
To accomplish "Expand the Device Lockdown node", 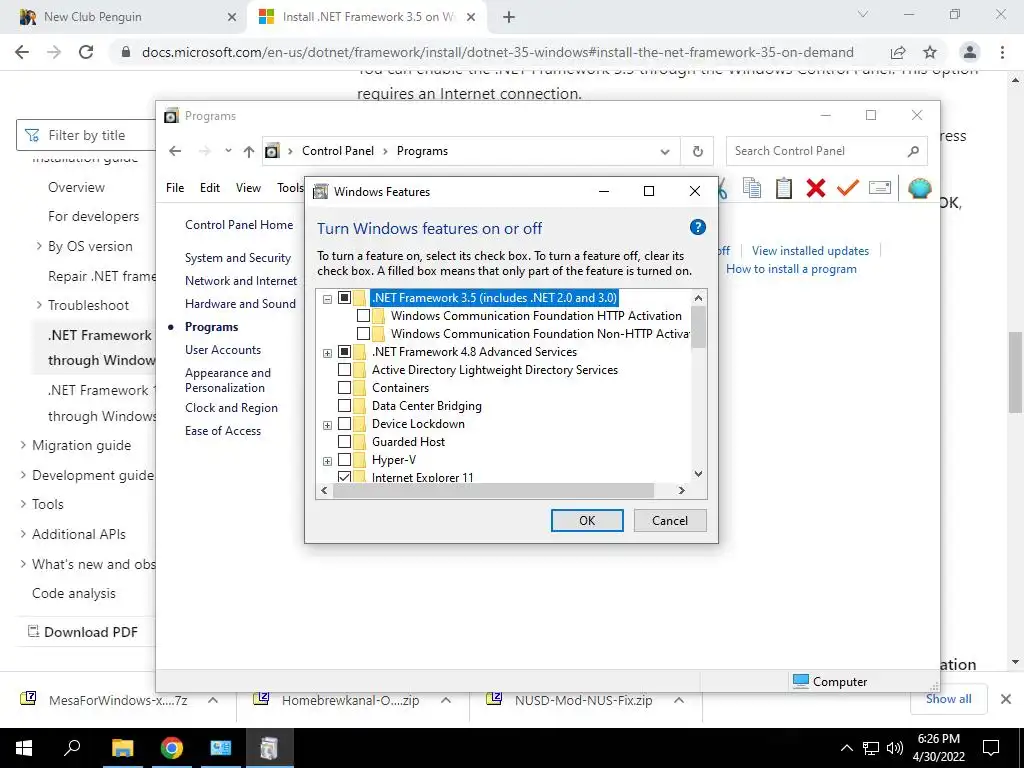I will (x=327, y=425).
